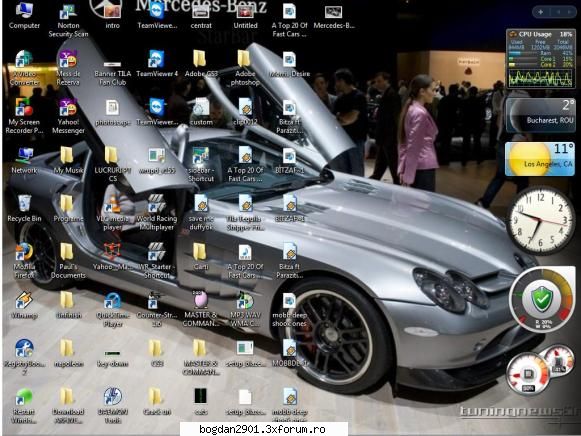Image resolution: width=581 pixels, height=436 pixels.
Task: Open the Download folder icon
Action: pyautogui.click(x=68, y=406)
